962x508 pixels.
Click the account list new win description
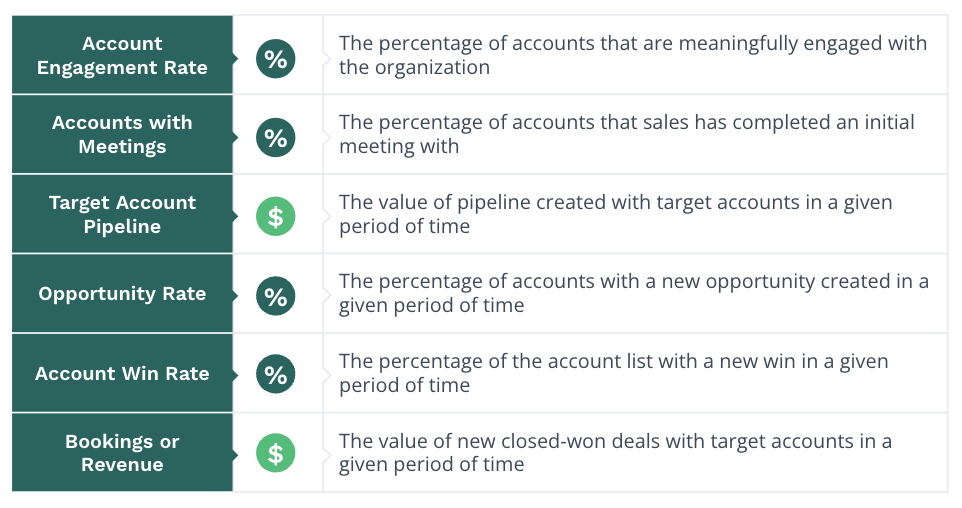[614, 373]
